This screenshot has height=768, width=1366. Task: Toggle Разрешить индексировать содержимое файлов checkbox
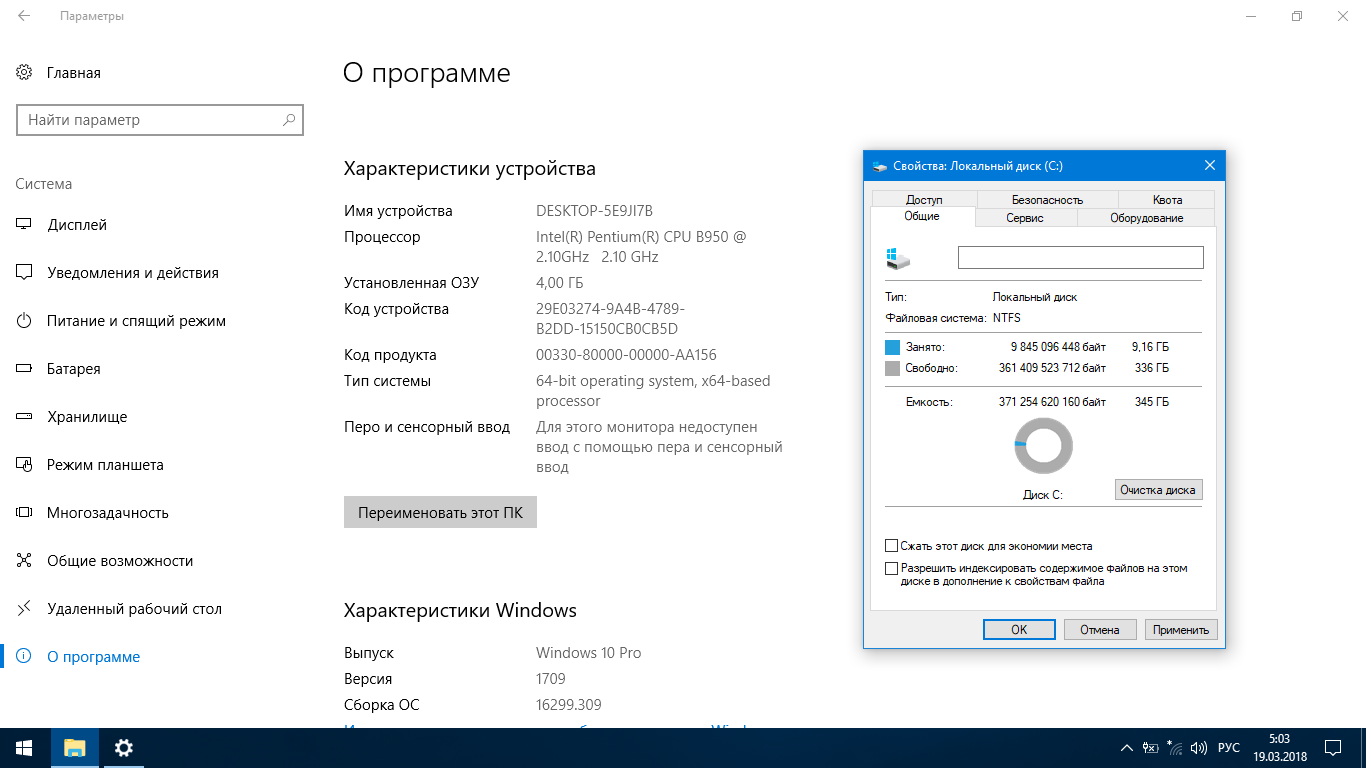coord(892,568)
